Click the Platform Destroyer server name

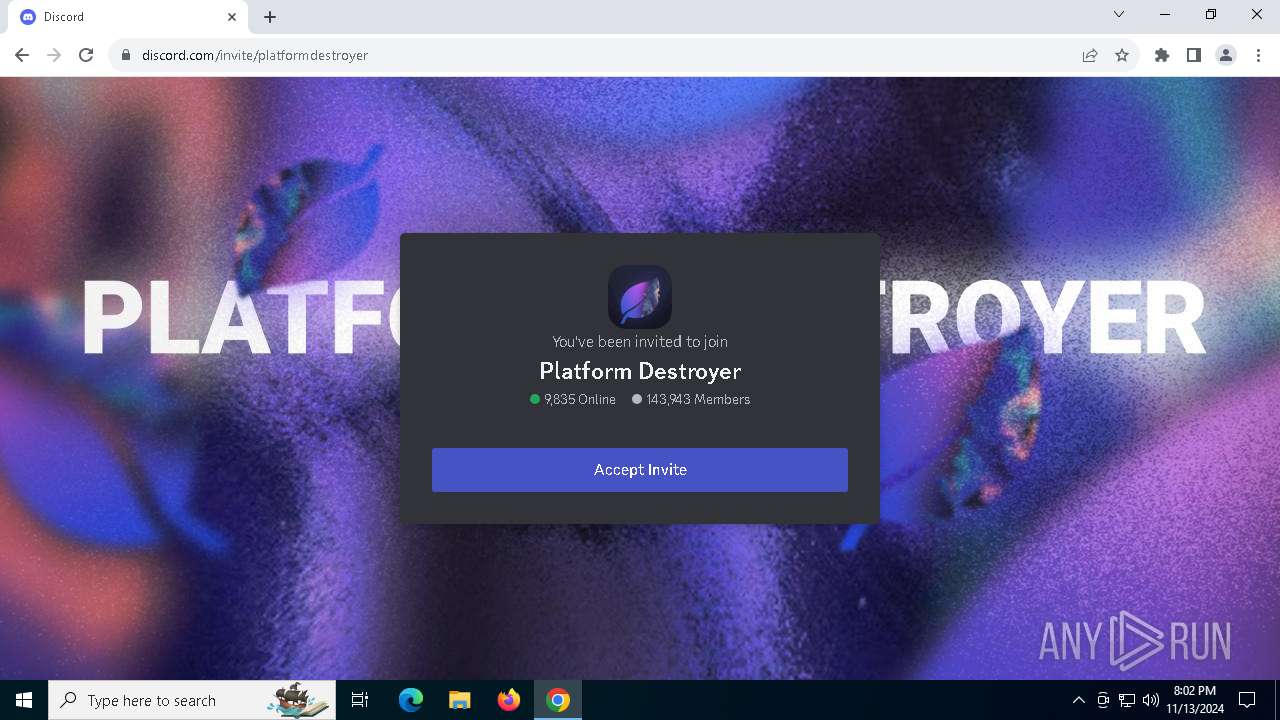[x=640, y=371]
